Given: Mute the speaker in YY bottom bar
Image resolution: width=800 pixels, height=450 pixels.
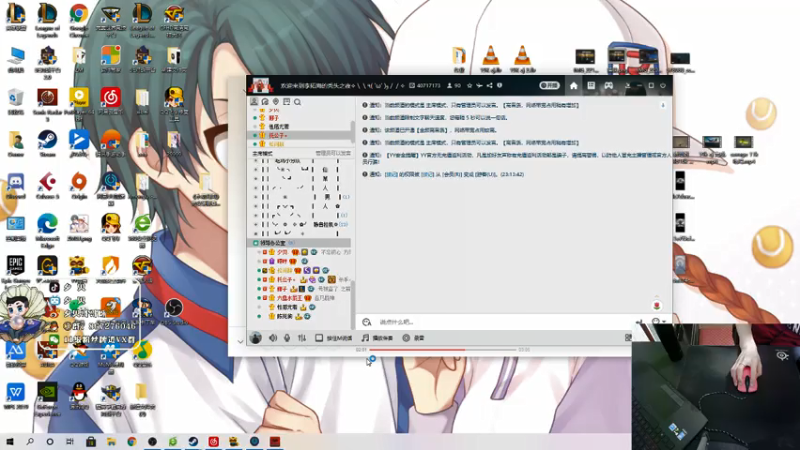Looking at the screenshot, I should pyautogui.click(x=273, y=338).
